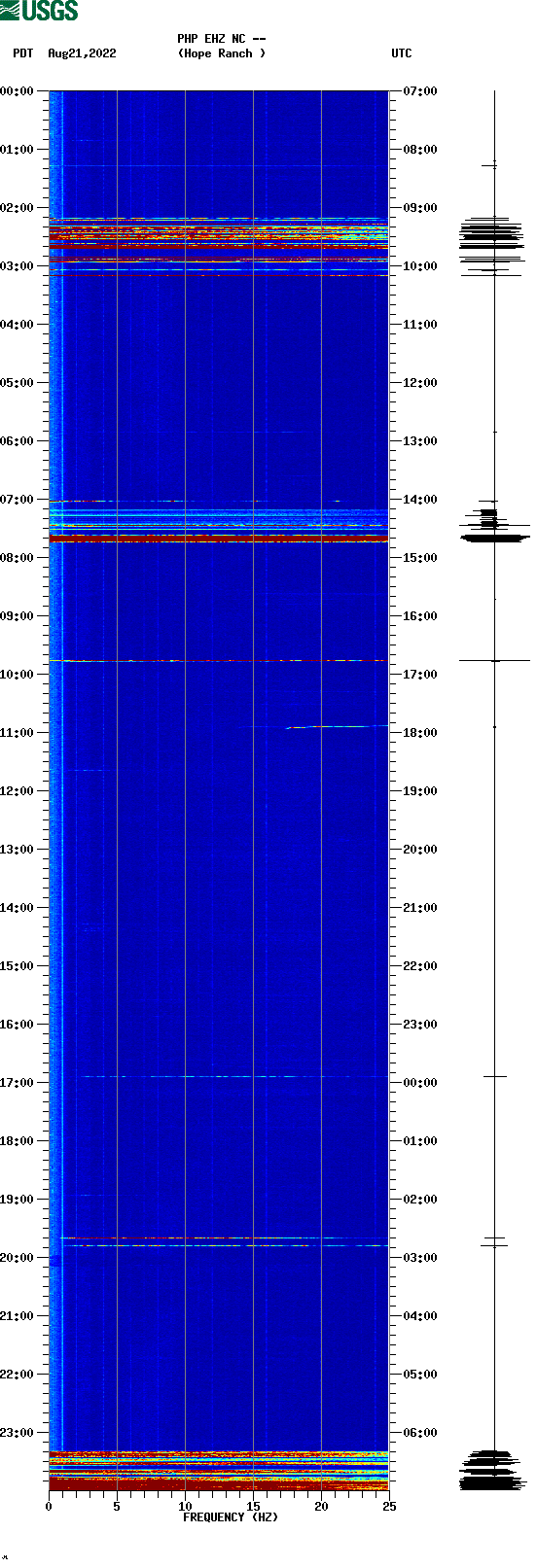Click the 03:00 UTC time label

click(420, 1257)
